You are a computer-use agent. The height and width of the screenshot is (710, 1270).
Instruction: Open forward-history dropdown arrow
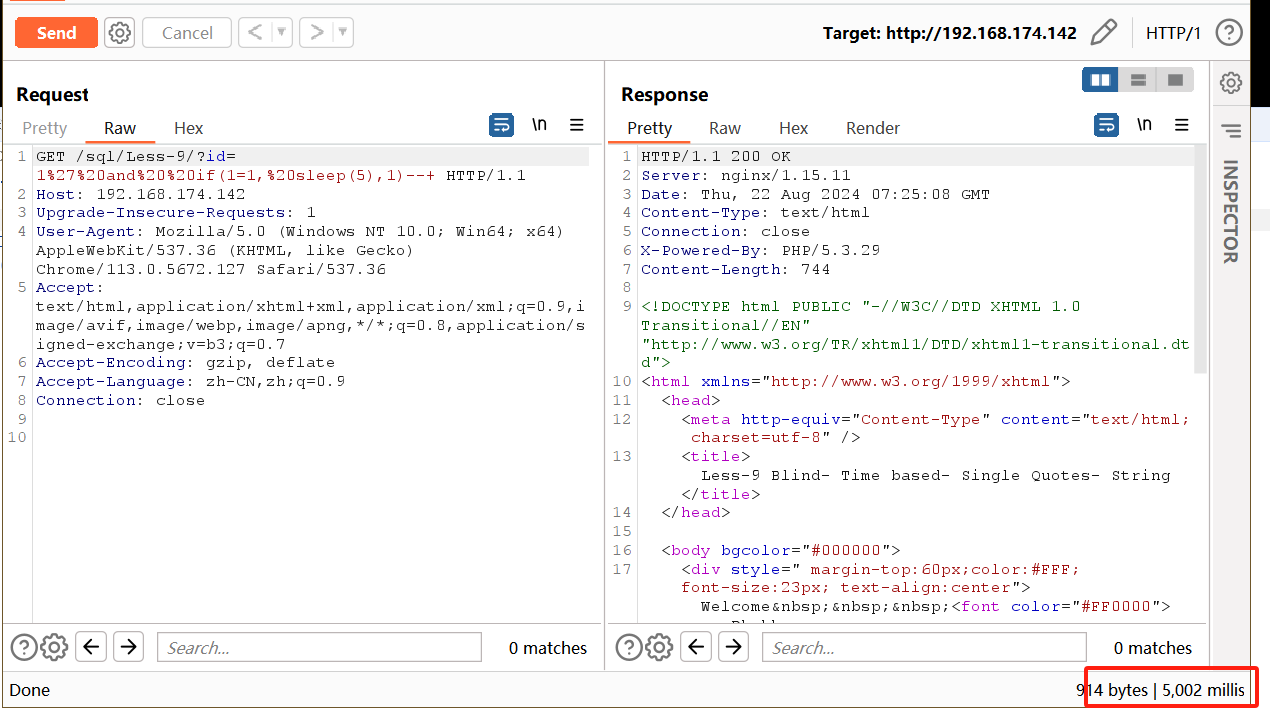tap(344, 33)
